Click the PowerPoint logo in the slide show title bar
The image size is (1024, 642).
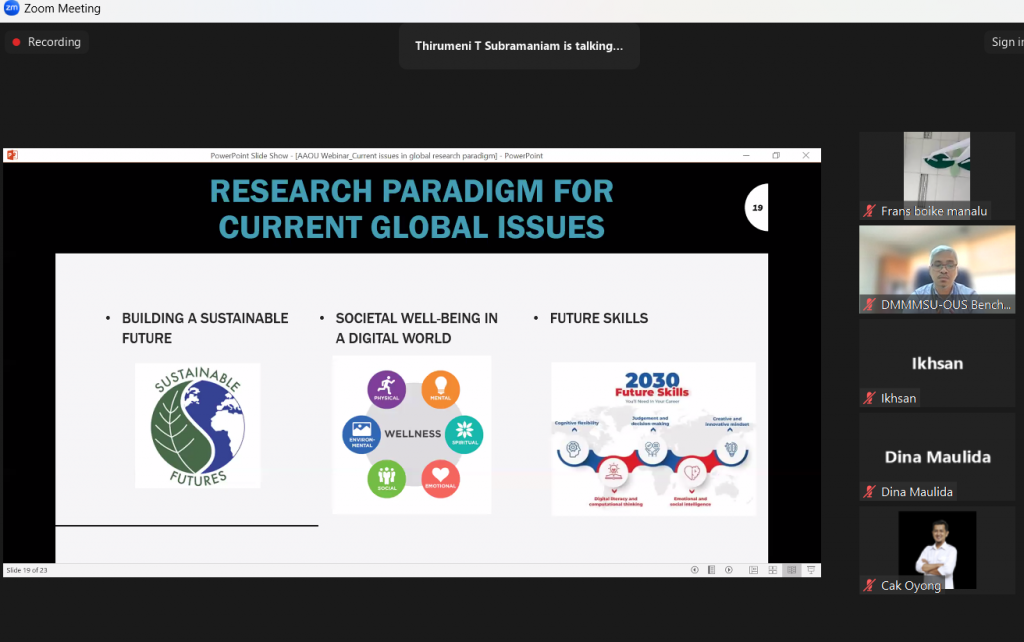[x=12, y=155]
